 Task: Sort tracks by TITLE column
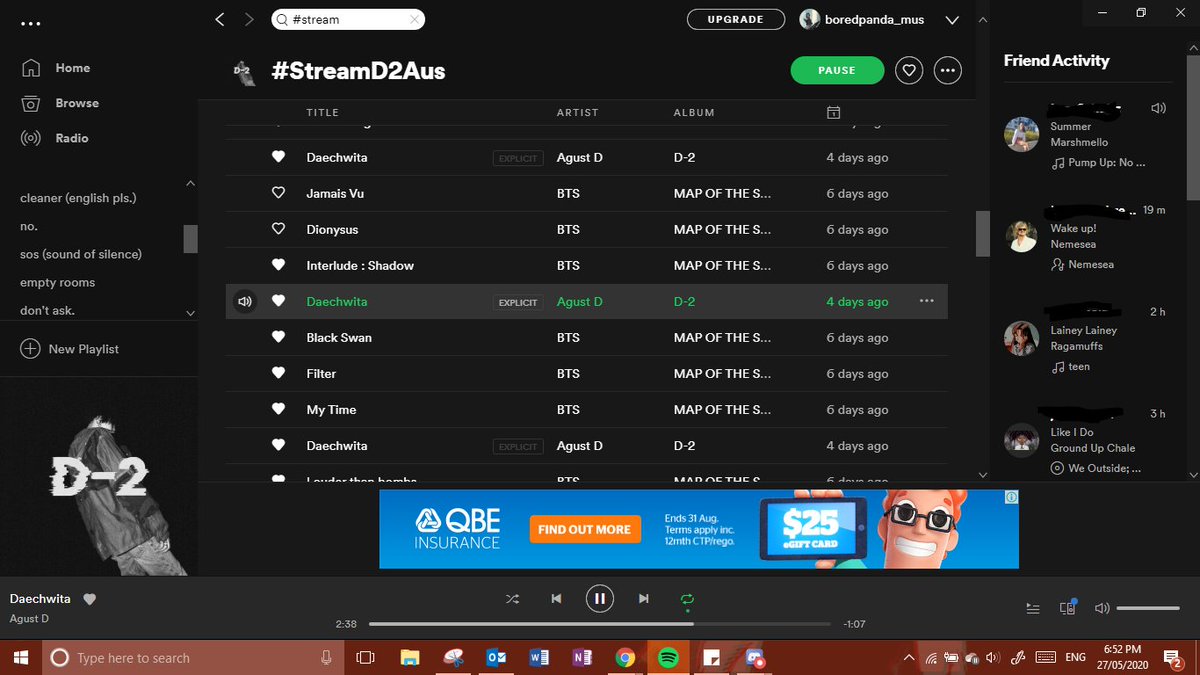[x=322, y=113]
